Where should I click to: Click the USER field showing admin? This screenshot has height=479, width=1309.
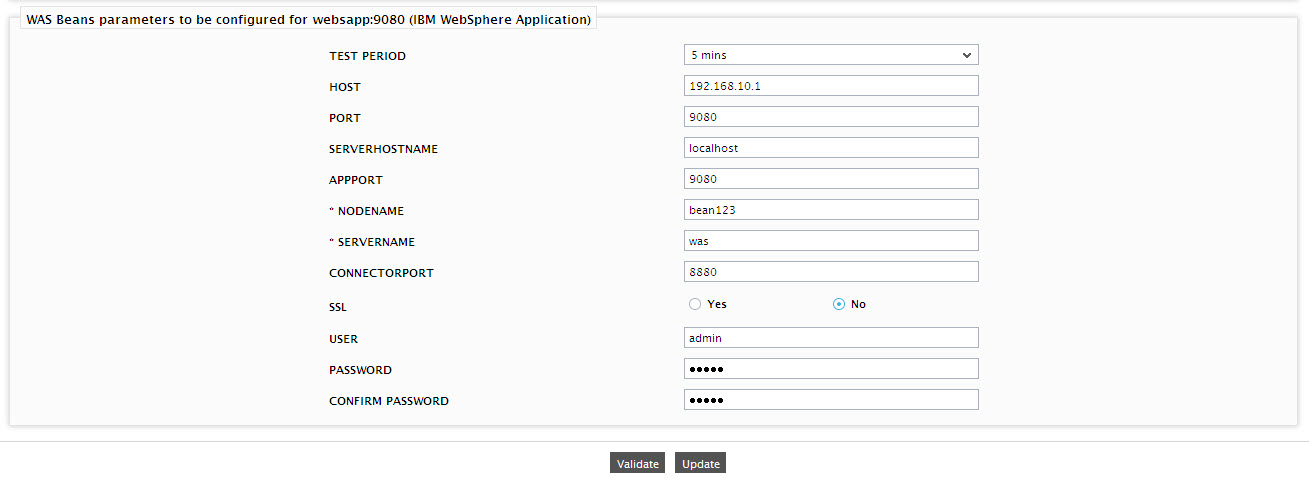[x=831, y=338]
